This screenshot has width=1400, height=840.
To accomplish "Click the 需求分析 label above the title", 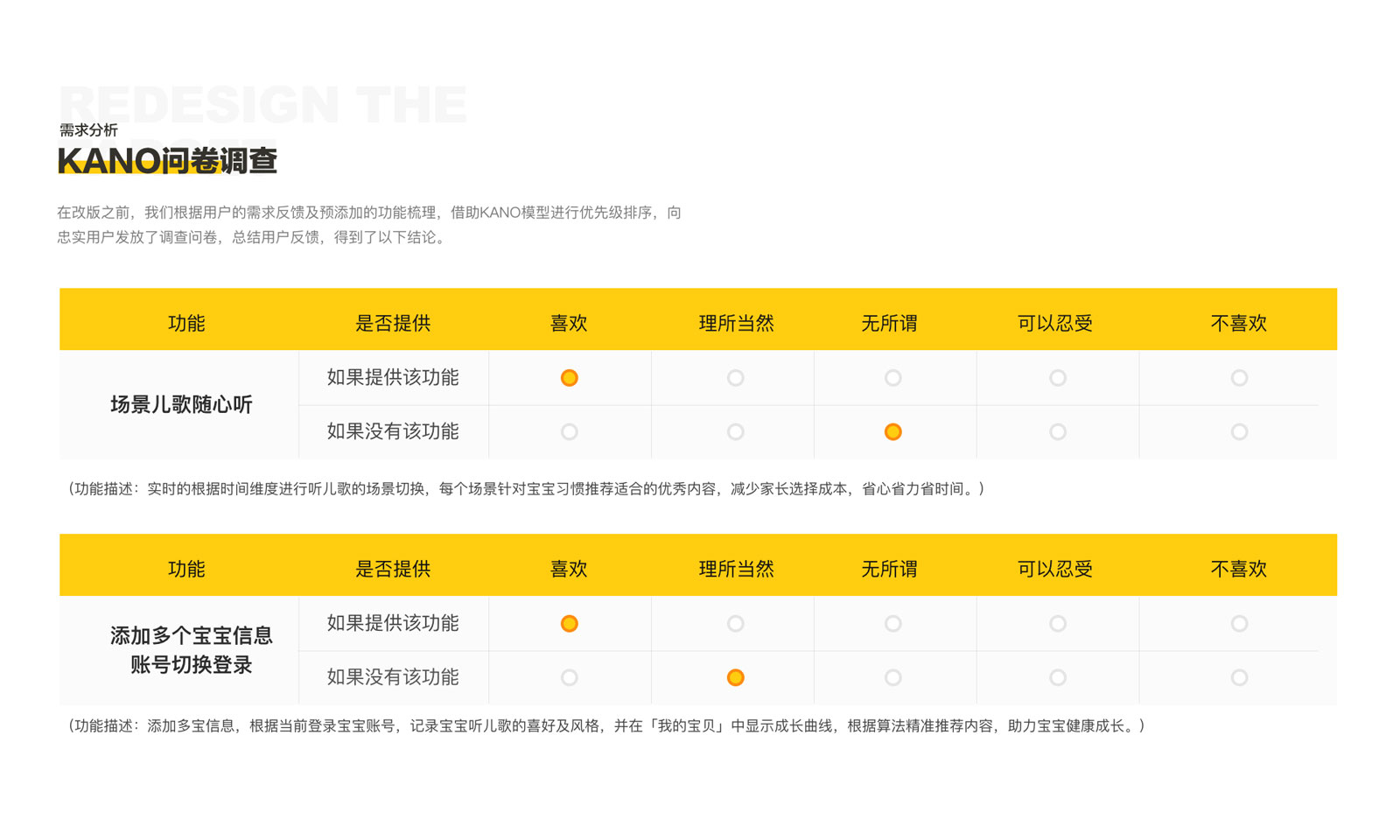I will [88, 129].
